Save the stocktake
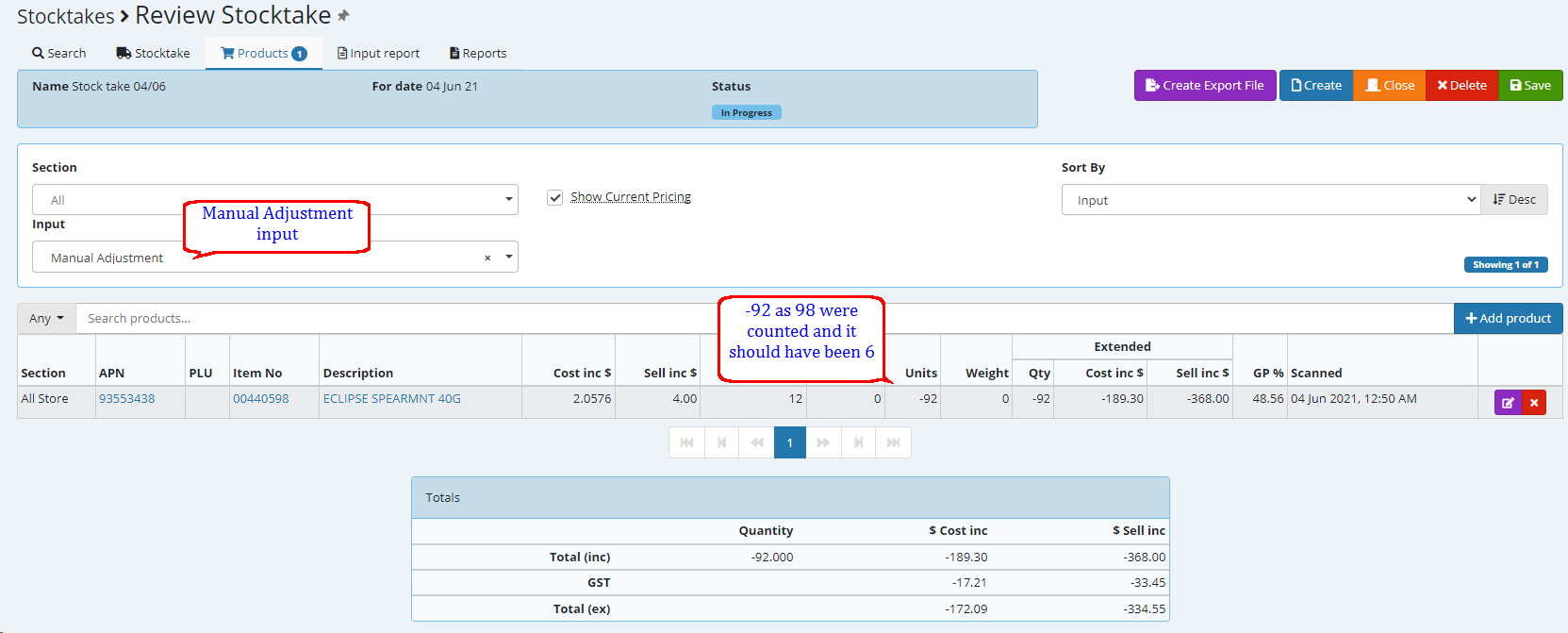The image size is (1568, 633). click(1530, 85)
